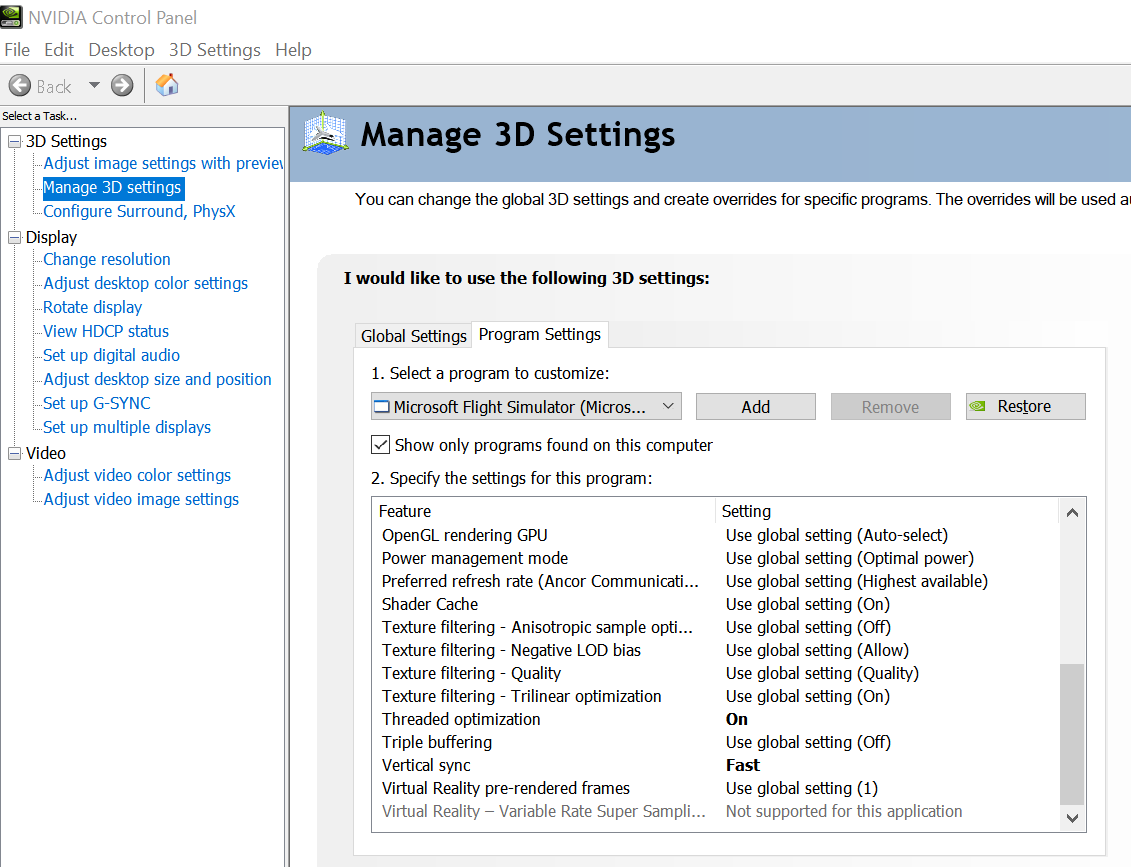Click scroll down arrow in settings list
The width and height of the screenshot is (1131, 867).
coord(1072,817)
